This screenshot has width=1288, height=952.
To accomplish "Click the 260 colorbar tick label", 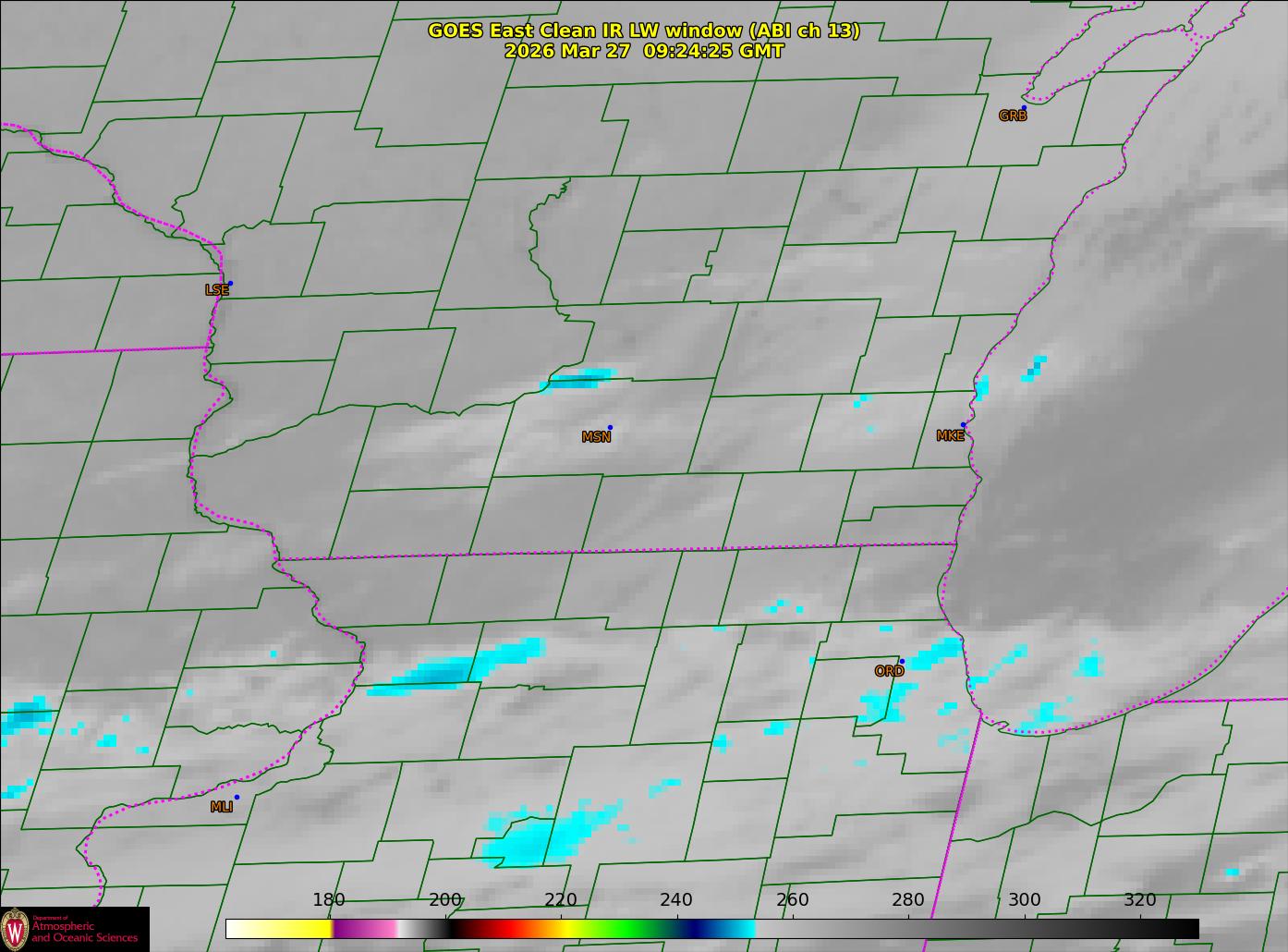I will pyautogui.click(x=793, y=900).
